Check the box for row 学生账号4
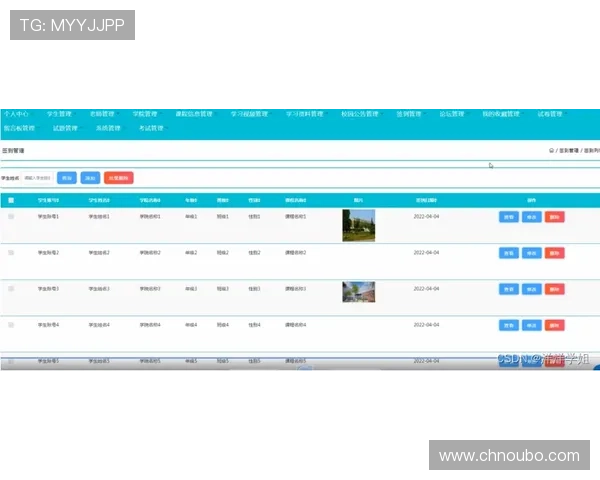Viewport: 600px width, 480px height. pyautogui.click(x=11, y=325)
